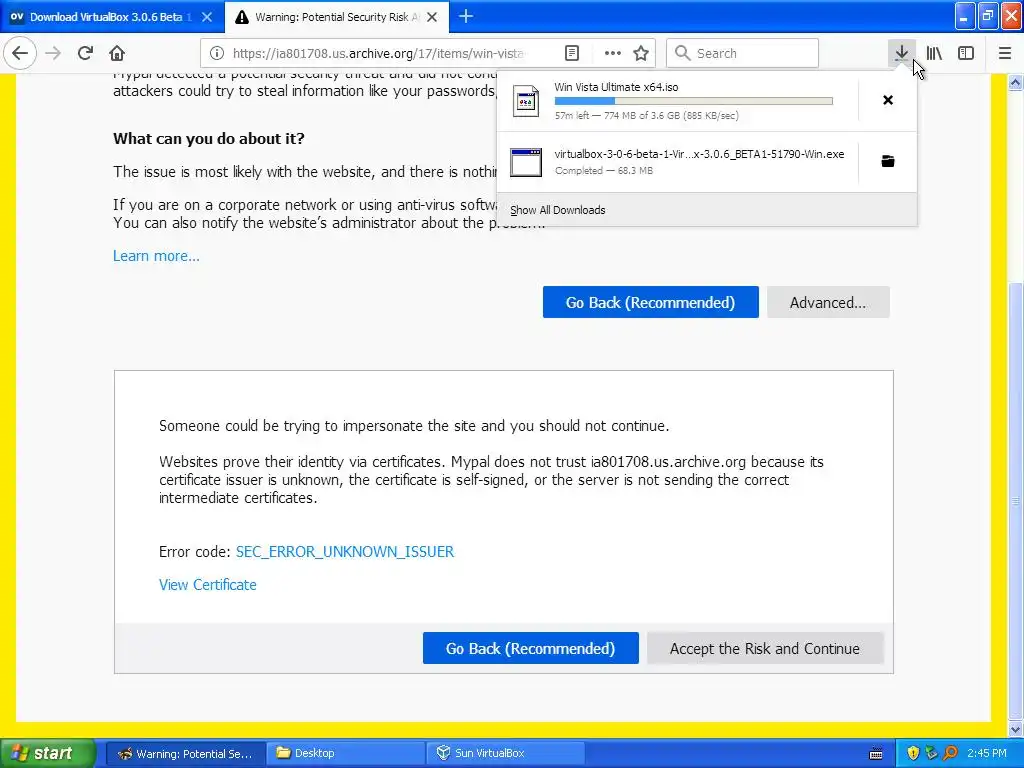1024x768 pixels.
Task: Close the Download VirtualBox tab
Action: click(207, 17)
